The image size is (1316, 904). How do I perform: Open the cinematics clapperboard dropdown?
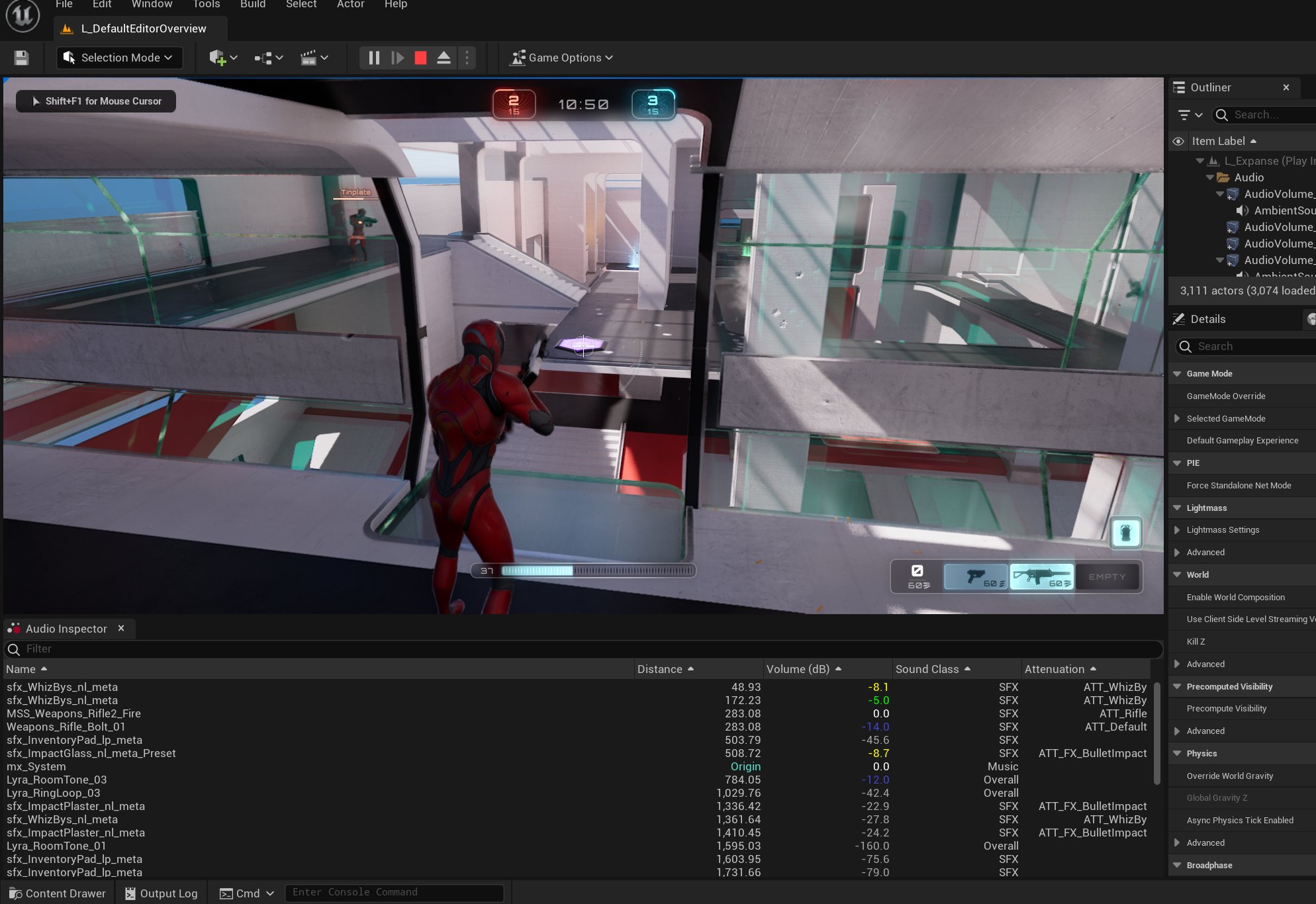click(x=314, y=58)
